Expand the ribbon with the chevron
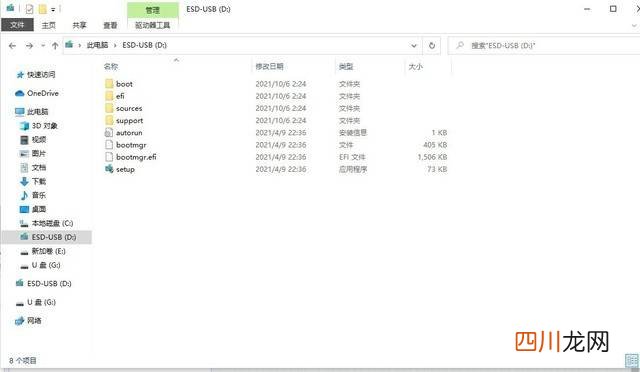The width and height of the screenshot is (640, 372). 634,25
